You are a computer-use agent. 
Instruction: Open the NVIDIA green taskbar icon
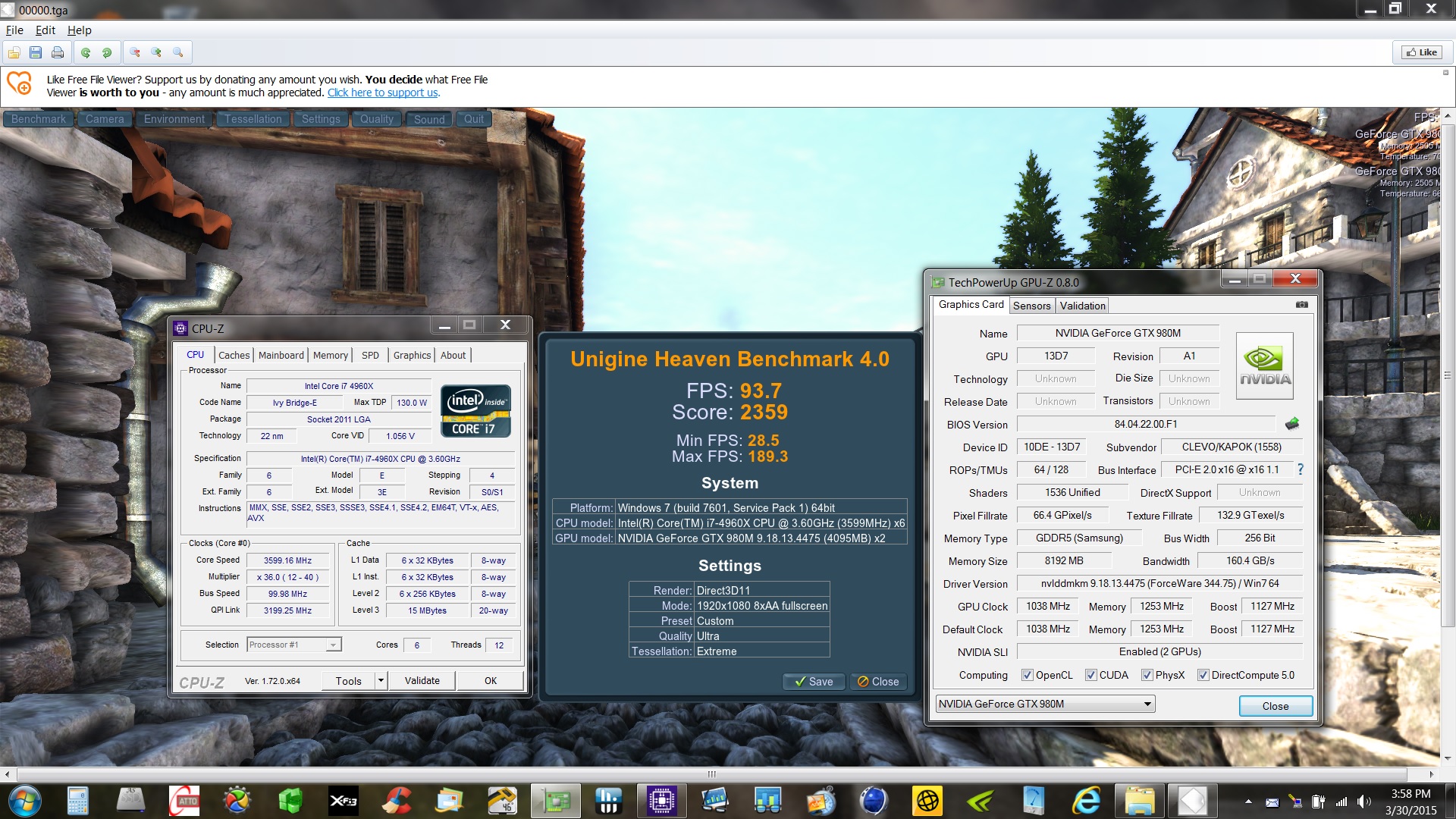(981, 801)
